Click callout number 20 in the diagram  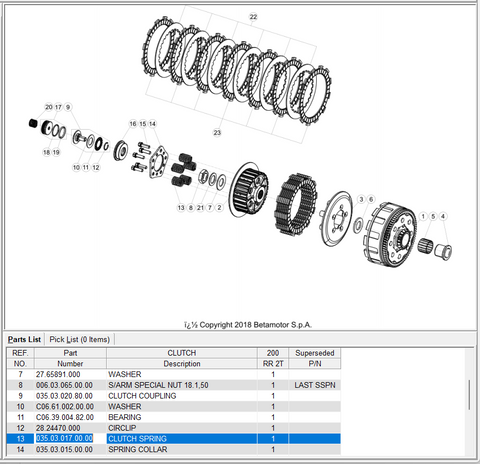click(x=49, y=107)
